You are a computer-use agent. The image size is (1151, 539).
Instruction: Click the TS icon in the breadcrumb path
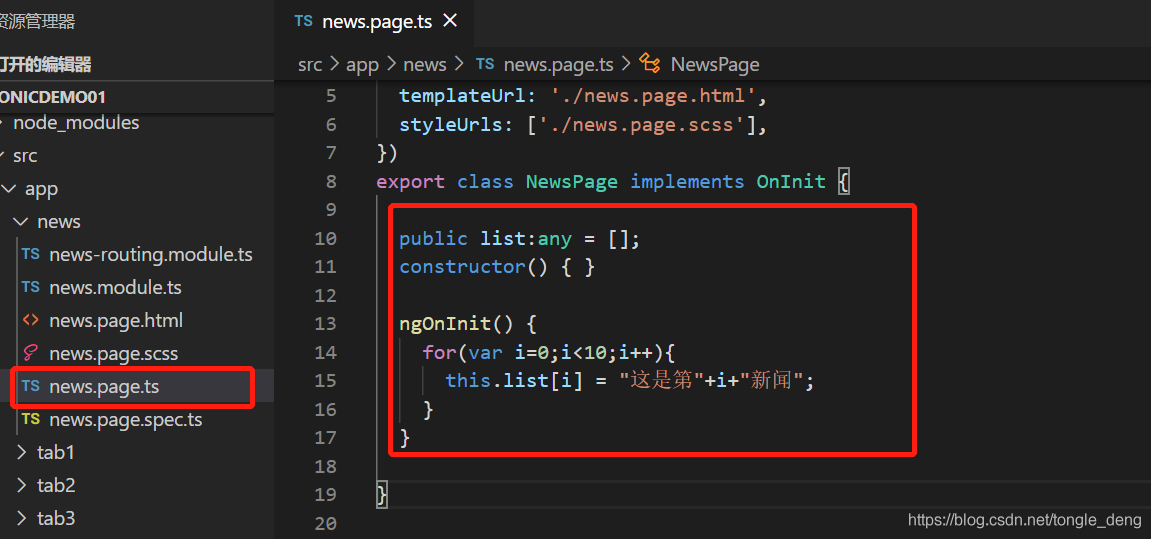point(485,64)
